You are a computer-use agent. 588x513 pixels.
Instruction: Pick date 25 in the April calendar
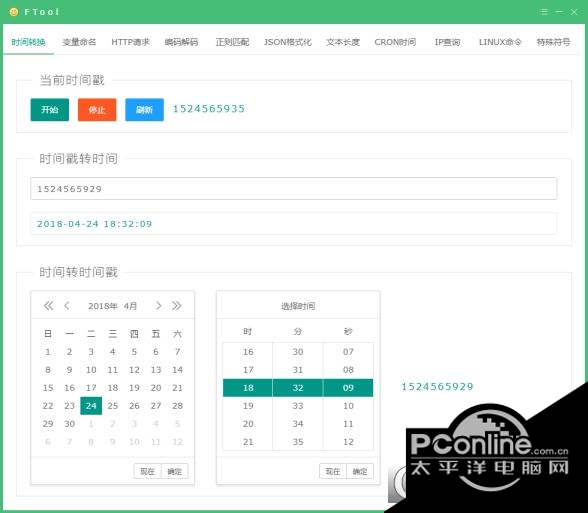[x=112, y=406]
